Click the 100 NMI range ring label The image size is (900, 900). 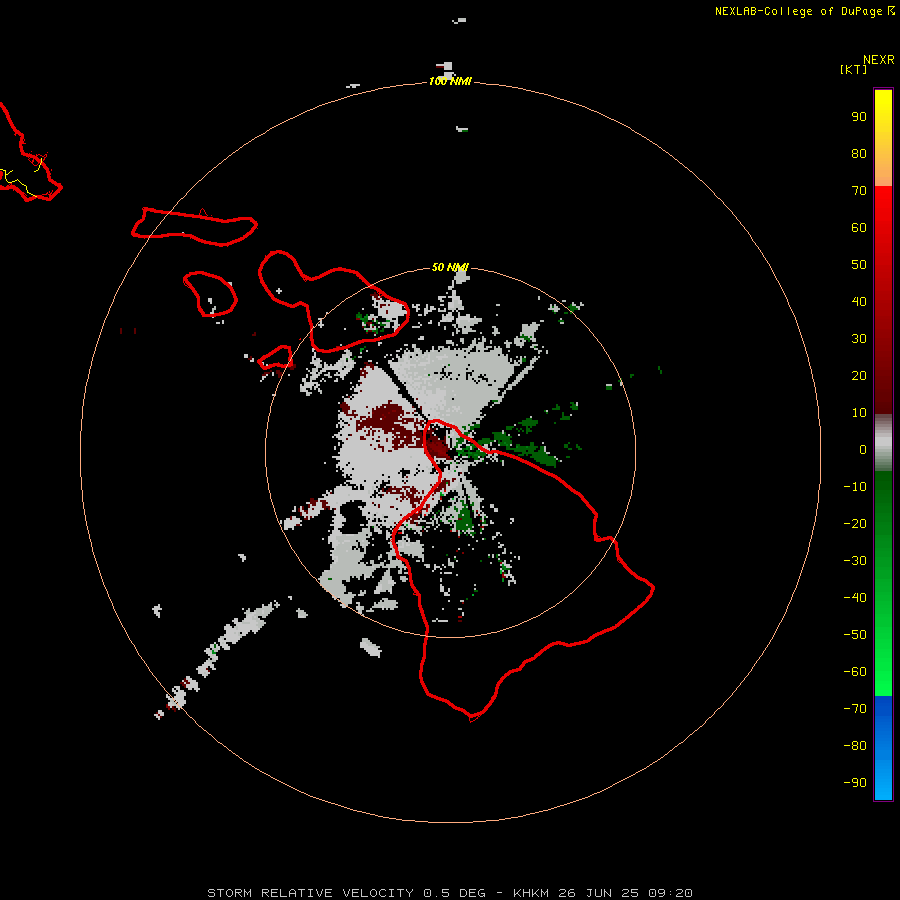450,82
